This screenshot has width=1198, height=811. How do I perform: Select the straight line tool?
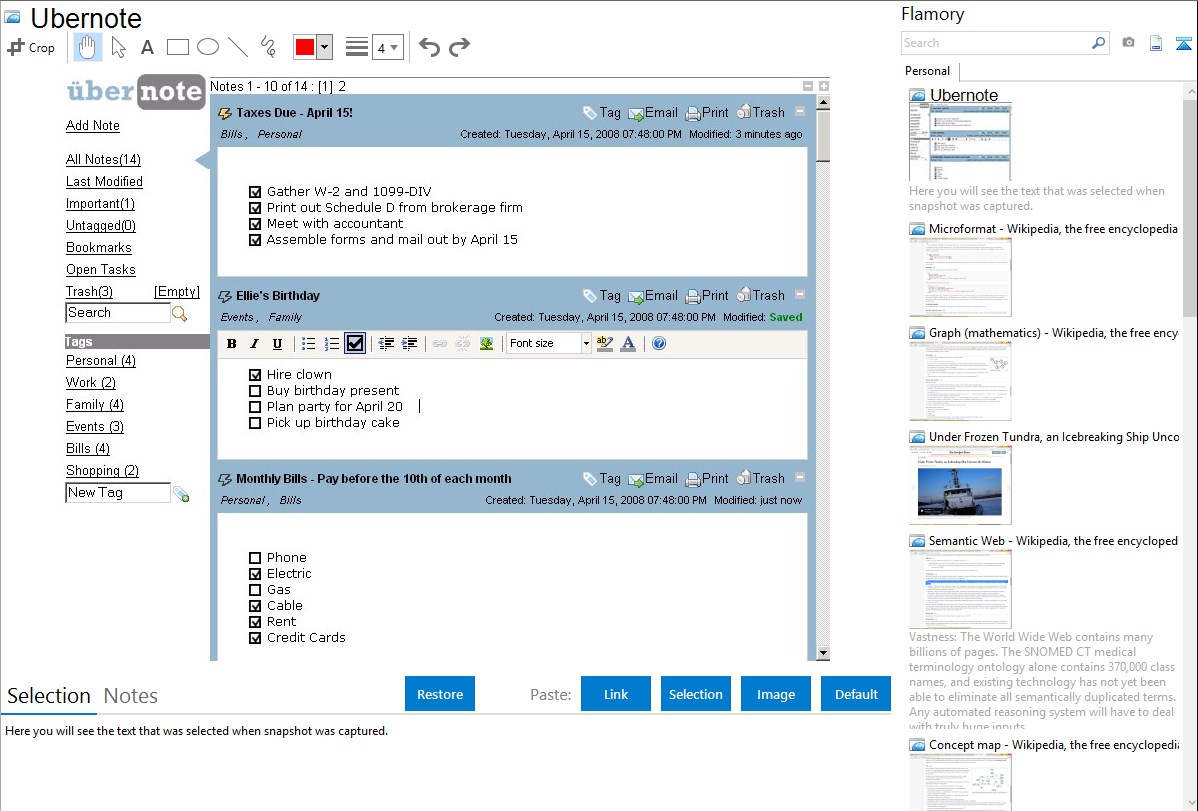tap(238, 47)
